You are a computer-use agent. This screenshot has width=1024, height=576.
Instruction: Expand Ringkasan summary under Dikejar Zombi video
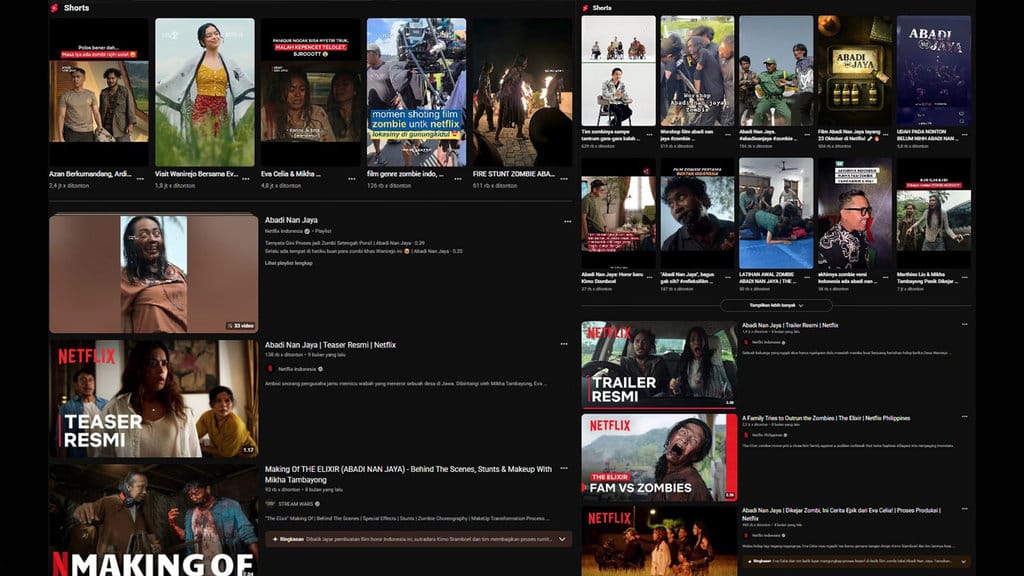tap(963, 562)
